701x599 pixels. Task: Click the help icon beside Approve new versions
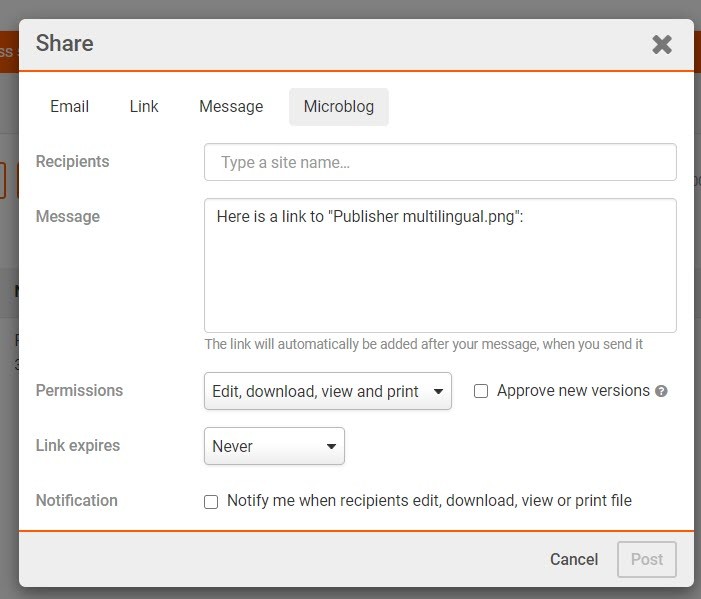point(661,391)
